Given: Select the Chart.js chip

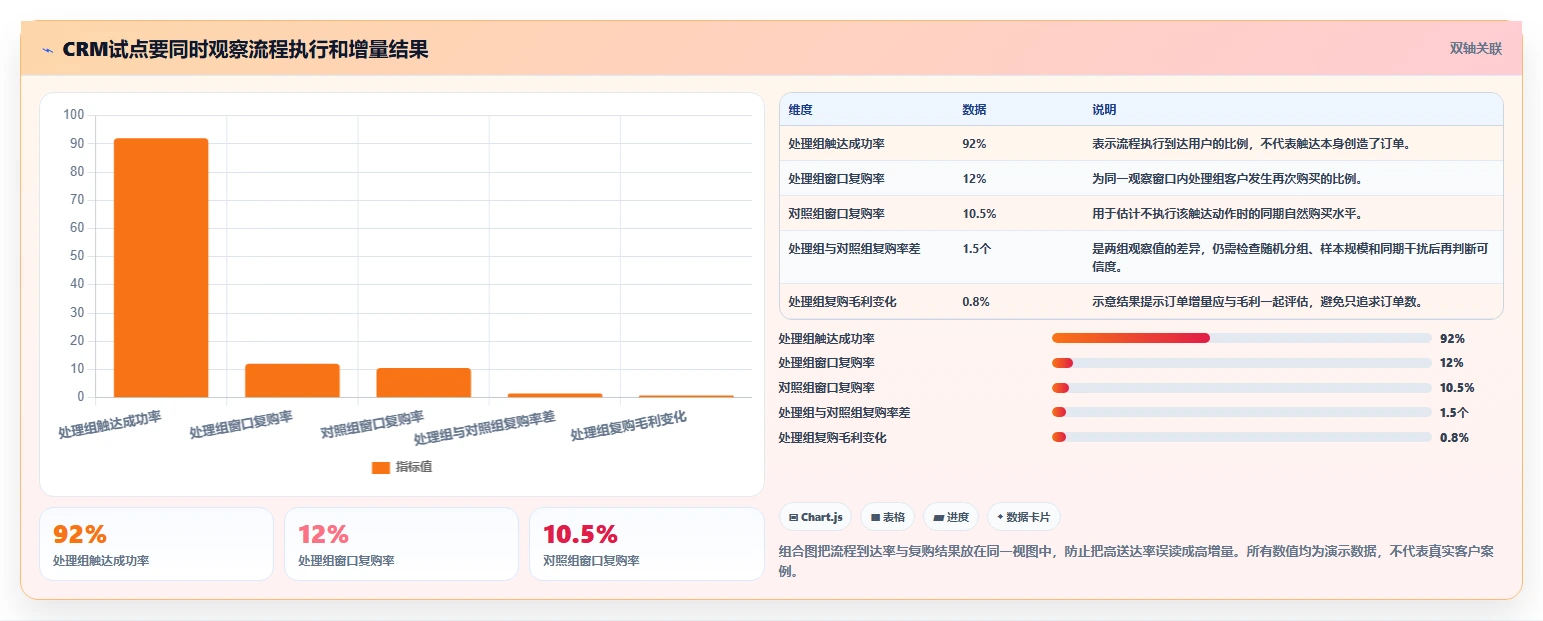Looking at the screenshot, I should click(815, 517).
